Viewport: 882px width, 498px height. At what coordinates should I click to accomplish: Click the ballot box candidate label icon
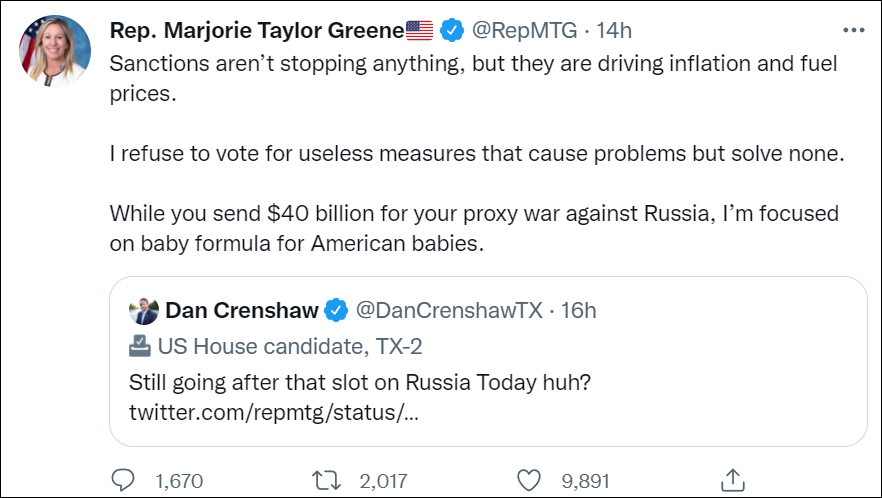click(x=140, y=347)
